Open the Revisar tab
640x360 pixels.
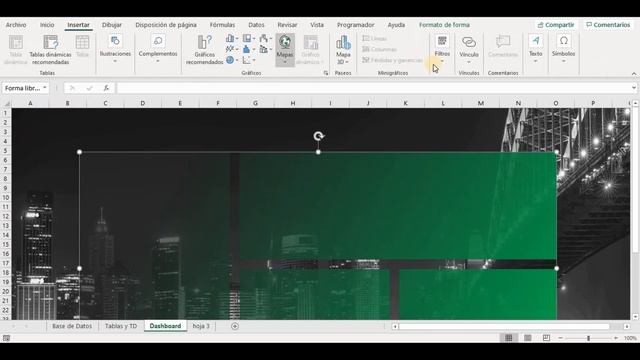point(287,25)
